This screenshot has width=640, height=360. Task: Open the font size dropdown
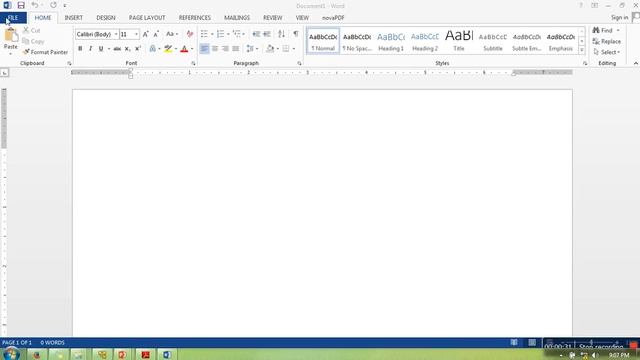coord(136,34)
